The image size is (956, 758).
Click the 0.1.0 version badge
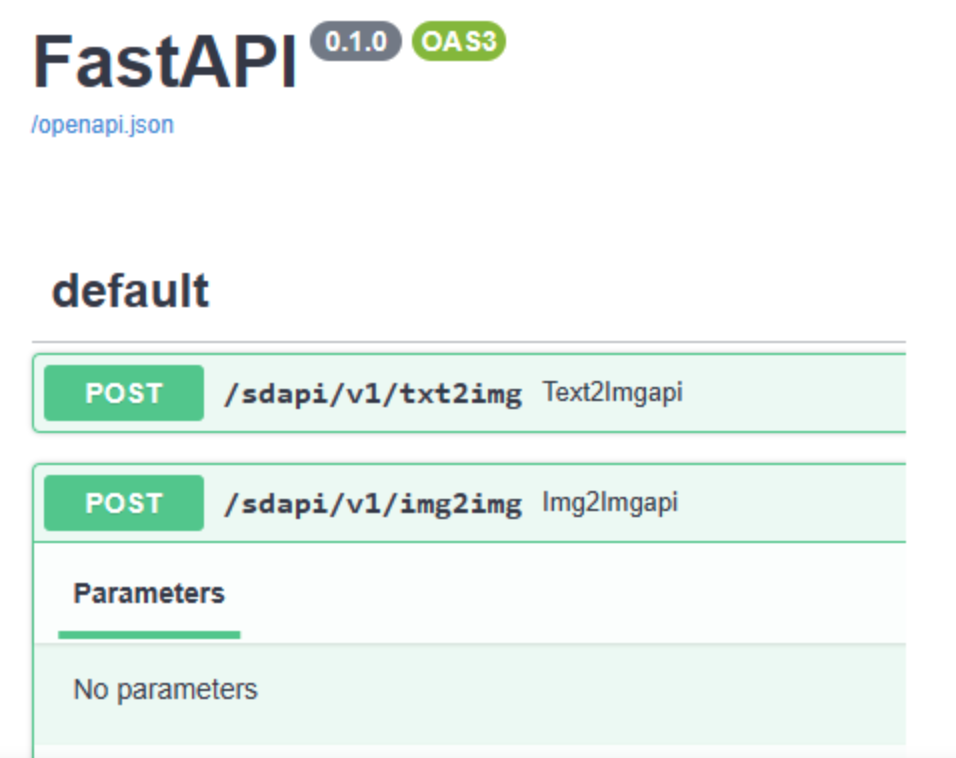coord(356,41)
